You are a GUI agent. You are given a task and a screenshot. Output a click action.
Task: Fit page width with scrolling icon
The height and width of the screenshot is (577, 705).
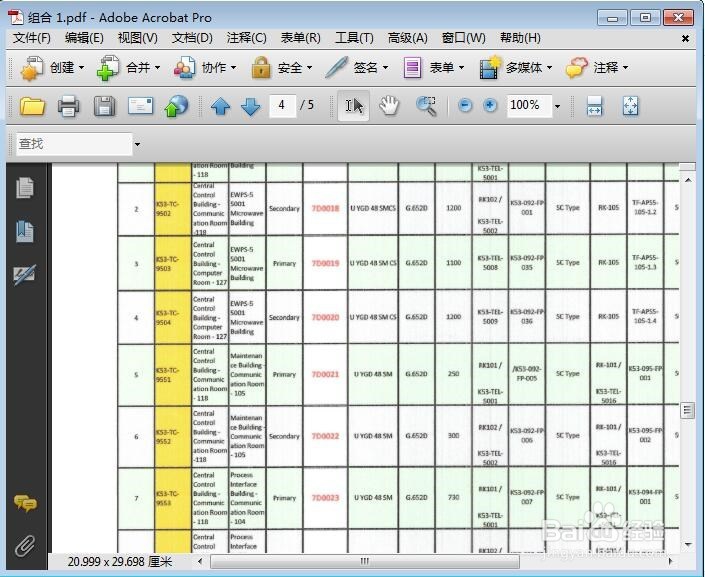pyautogui.click(x=594, y=106)
